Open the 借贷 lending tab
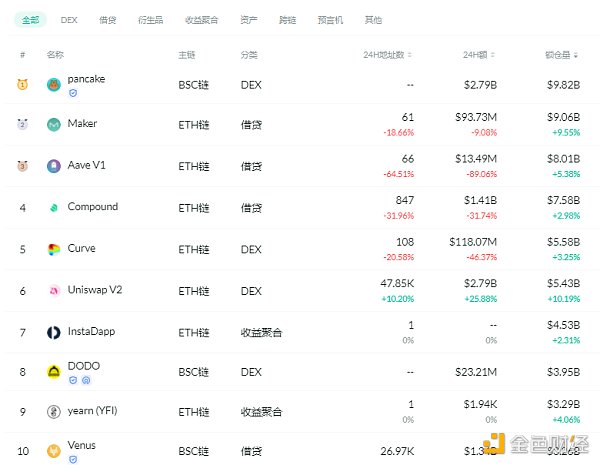Viewport: 600px width, 465px height. [x=107, y=19]
